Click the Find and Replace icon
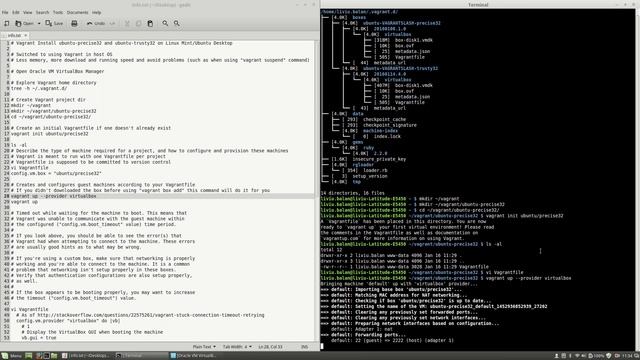This screenshot has height=360, width=640. (x=177, y=23)
